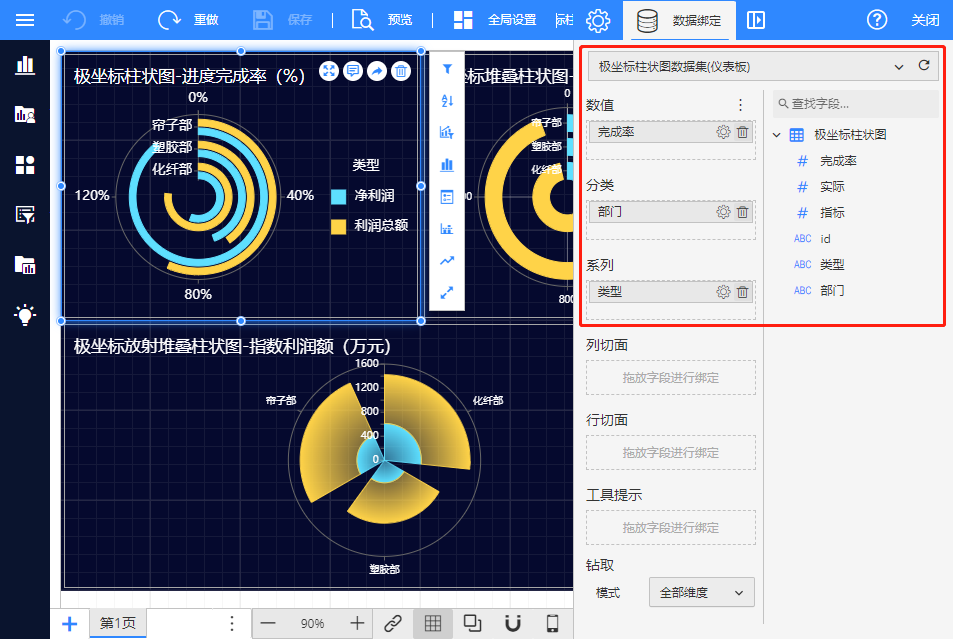Image resolution: width=953 pixels, height=639 pixels.
Task: Click the filter funnel icon in chart toolbar
Action: pyautogui.click(x=447, y=70)
